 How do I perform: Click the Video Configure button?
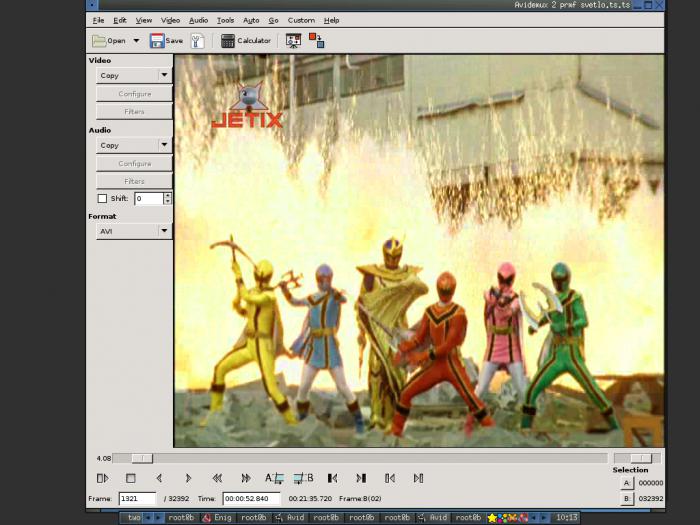point(134,94)
